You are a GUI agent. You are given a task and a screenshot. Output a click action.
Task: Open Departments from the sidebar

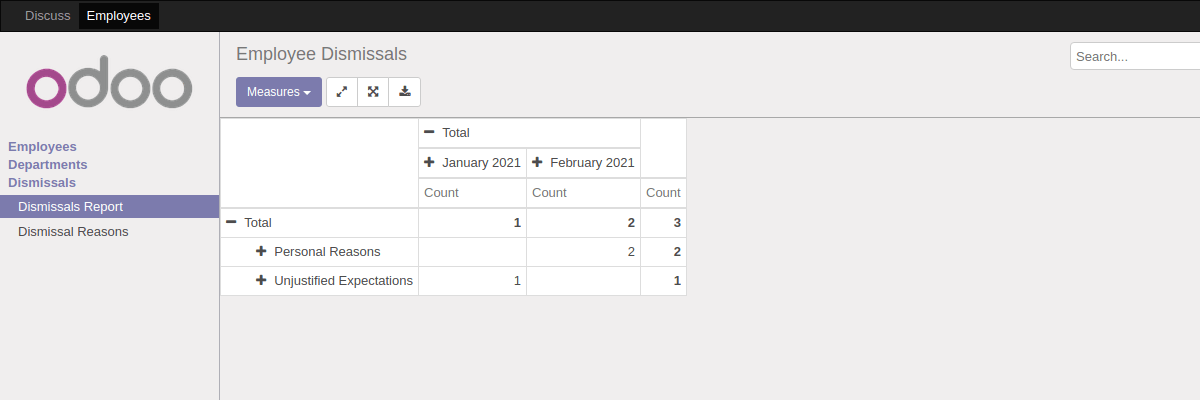click(x=47, y=165)
